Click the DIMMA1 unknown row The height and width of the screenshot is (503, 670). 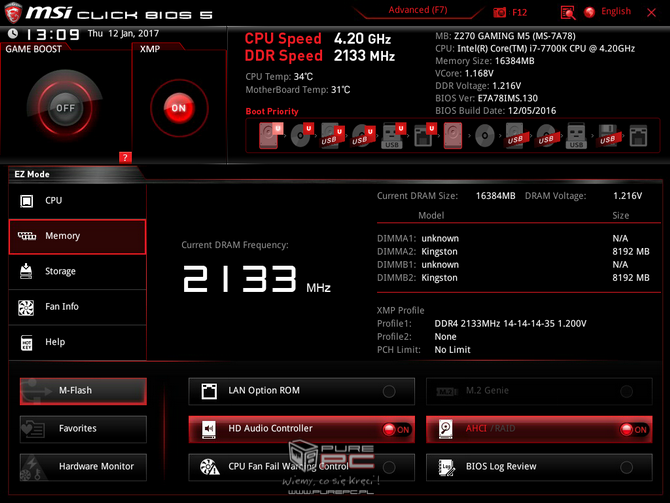coord(513,238)
